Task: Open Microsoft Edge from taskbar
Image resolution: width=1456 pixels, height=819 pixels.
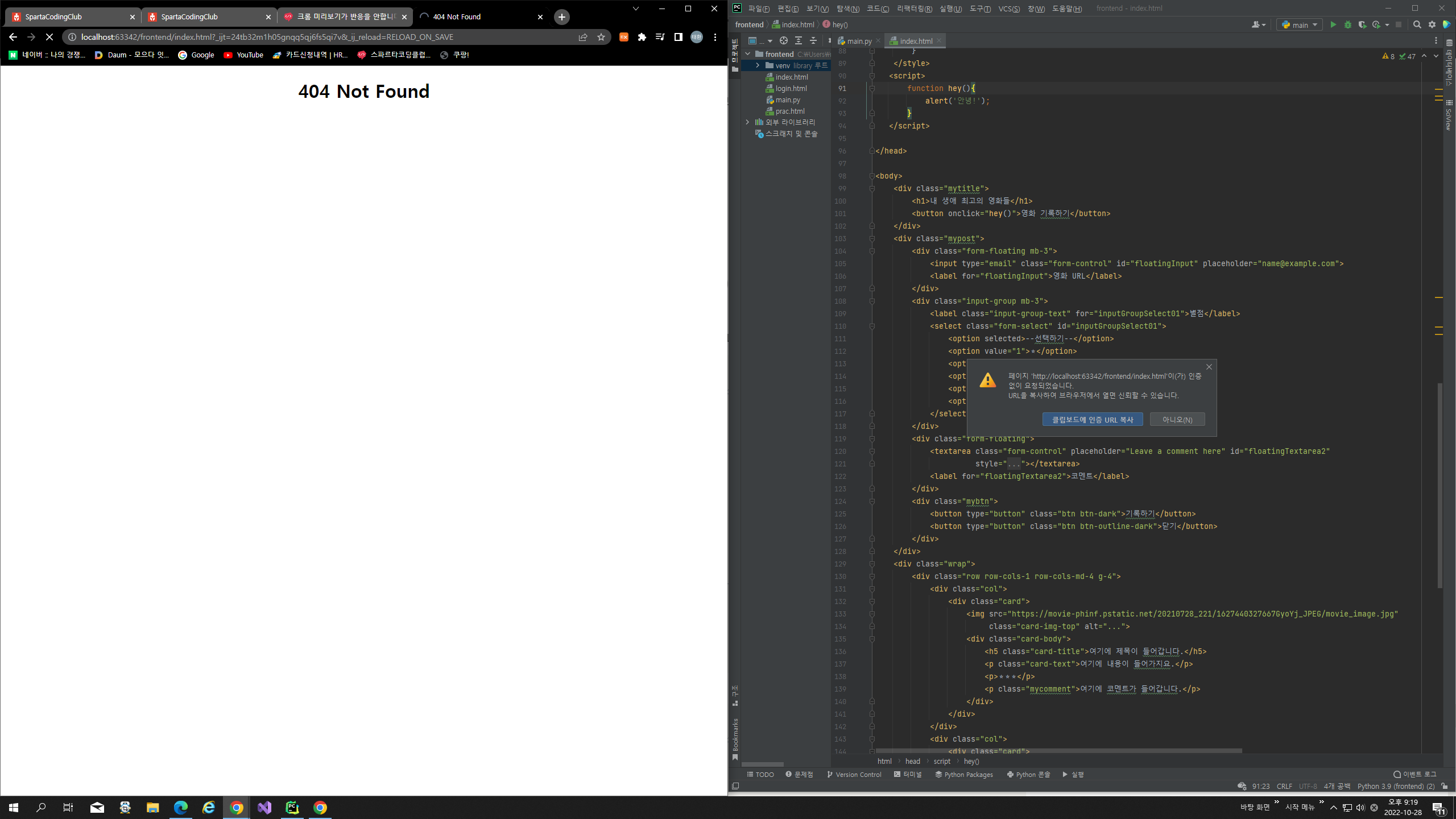Action: click(x=181, y=808)
